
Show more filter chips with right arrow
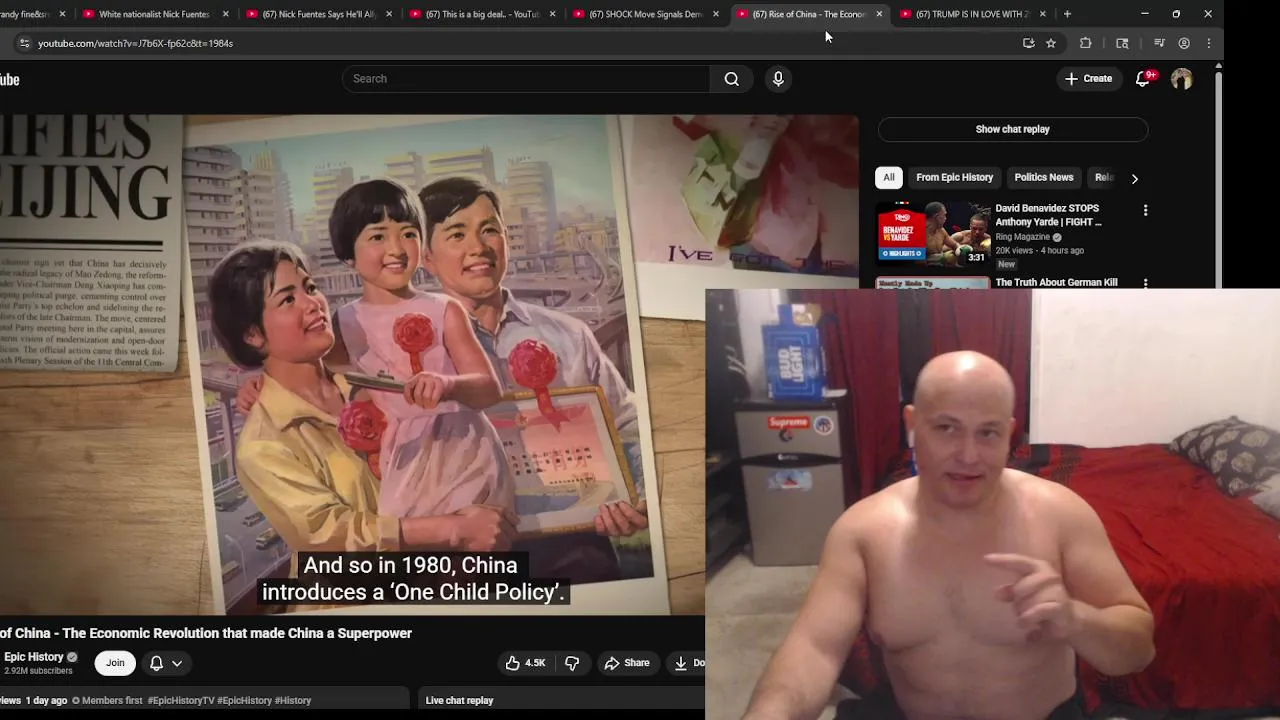tap(1134, 178)
